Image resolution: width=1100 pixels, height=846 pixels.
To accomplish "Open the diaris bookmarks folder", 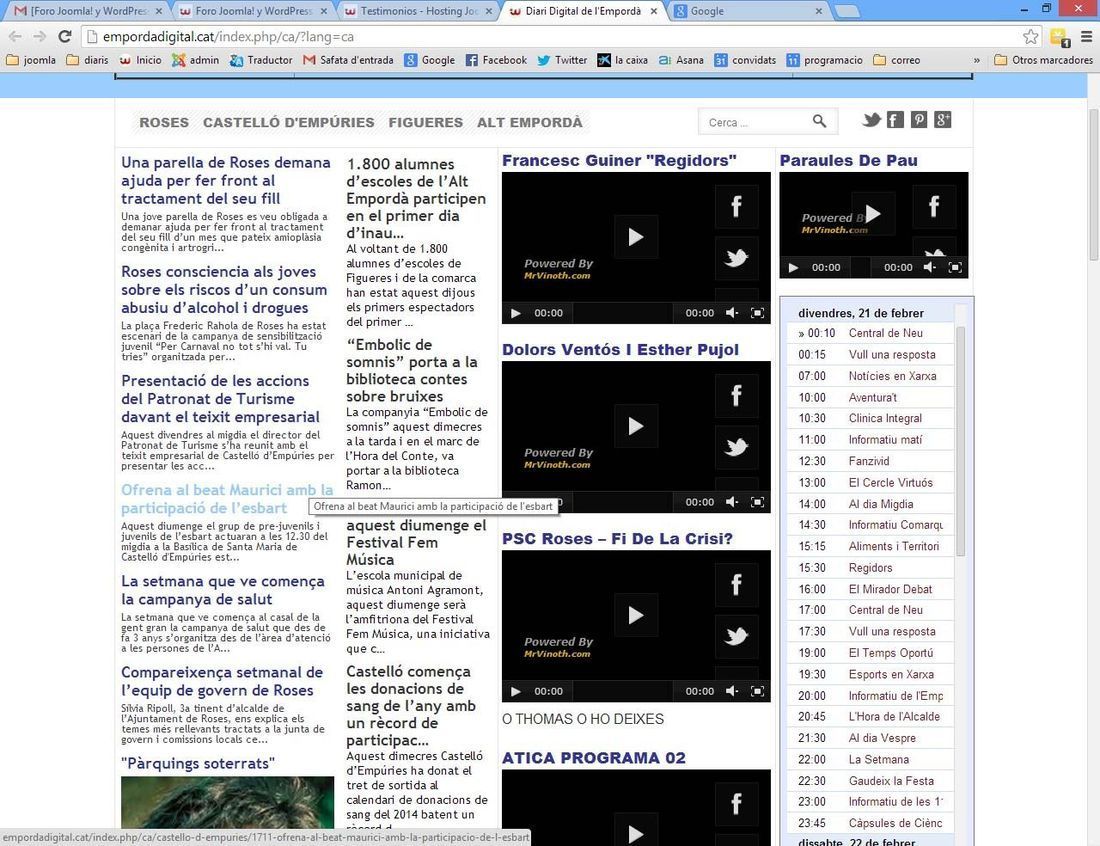I will (88, 60).
